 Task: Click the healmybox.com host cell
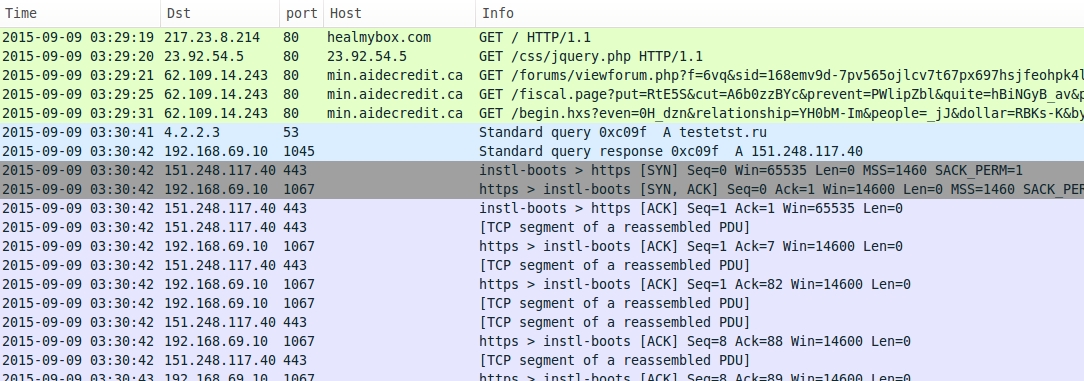[x=379, y=37]
